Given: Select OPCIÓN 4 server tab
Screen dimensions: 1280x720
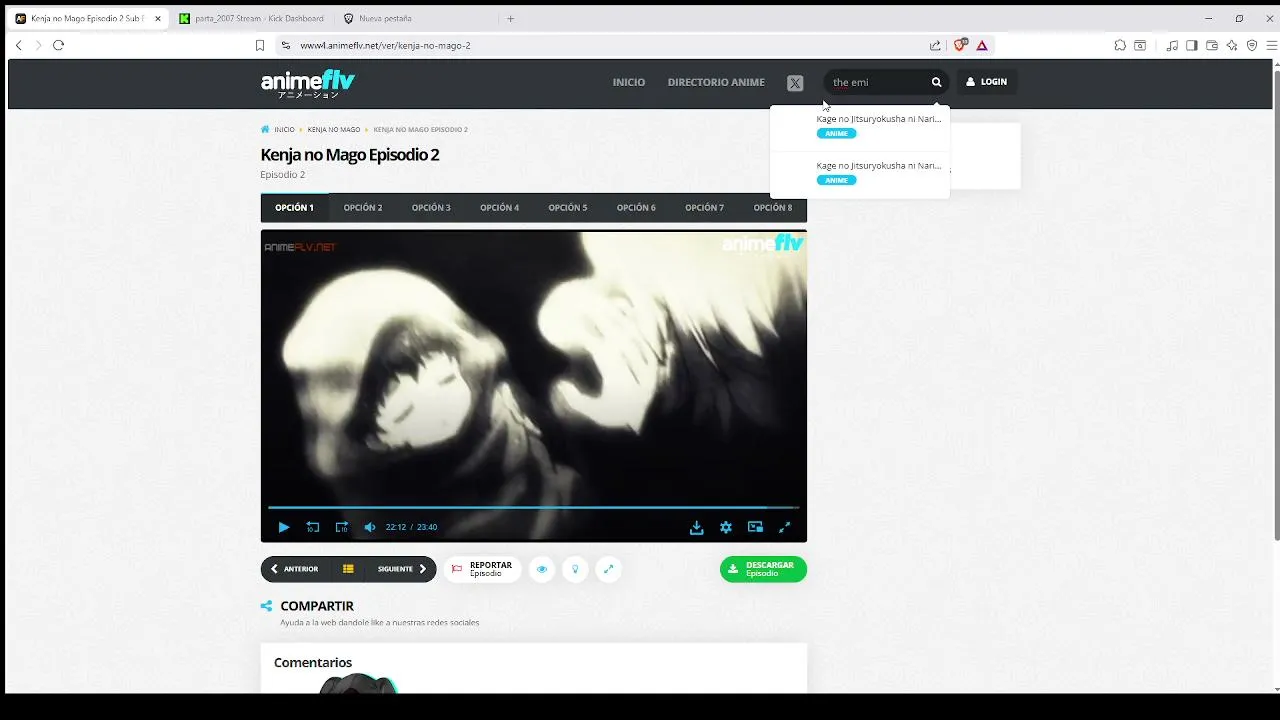Looking at the screenshot, I should coord(499,208).
